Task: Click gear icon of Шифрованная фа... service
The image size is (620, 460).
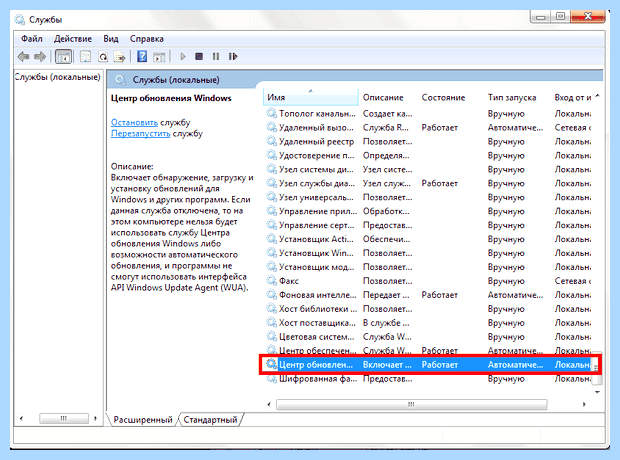Action: coord(271,379)
